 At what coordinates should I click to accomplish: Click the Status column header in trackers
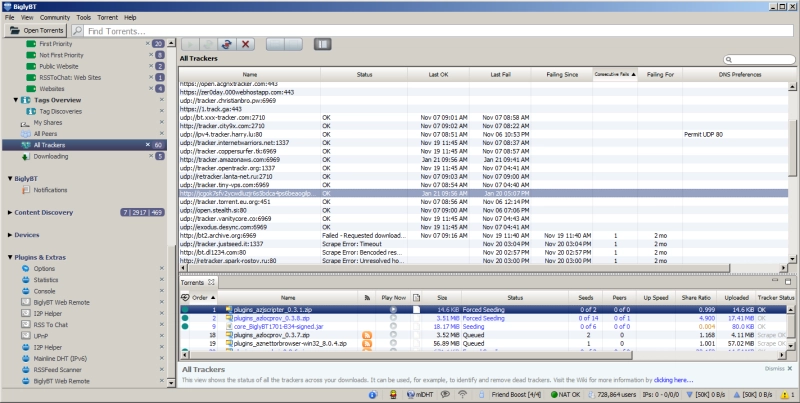(364, 74)
